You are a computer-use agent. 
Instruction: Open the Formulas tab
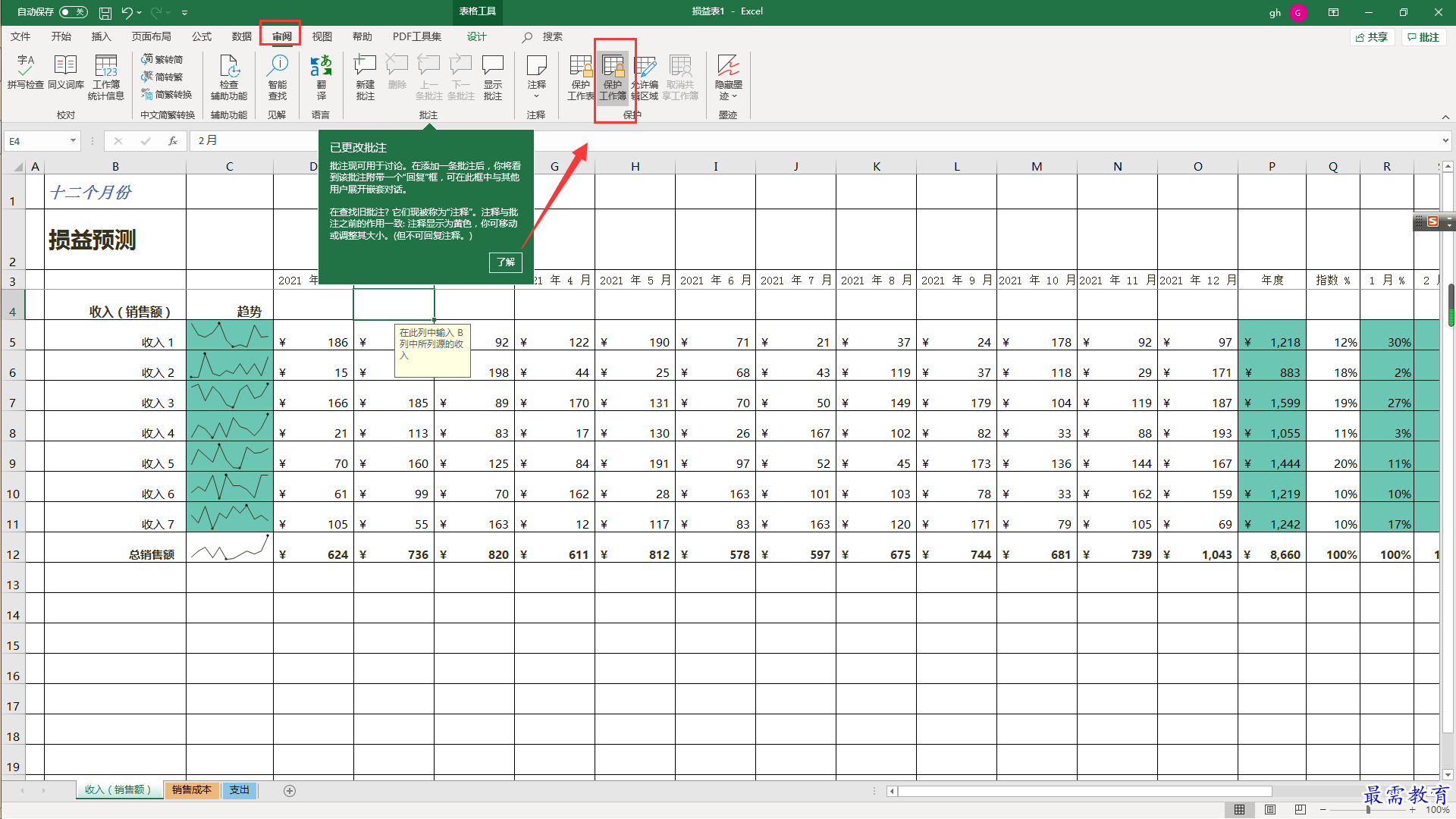point(202,36)
